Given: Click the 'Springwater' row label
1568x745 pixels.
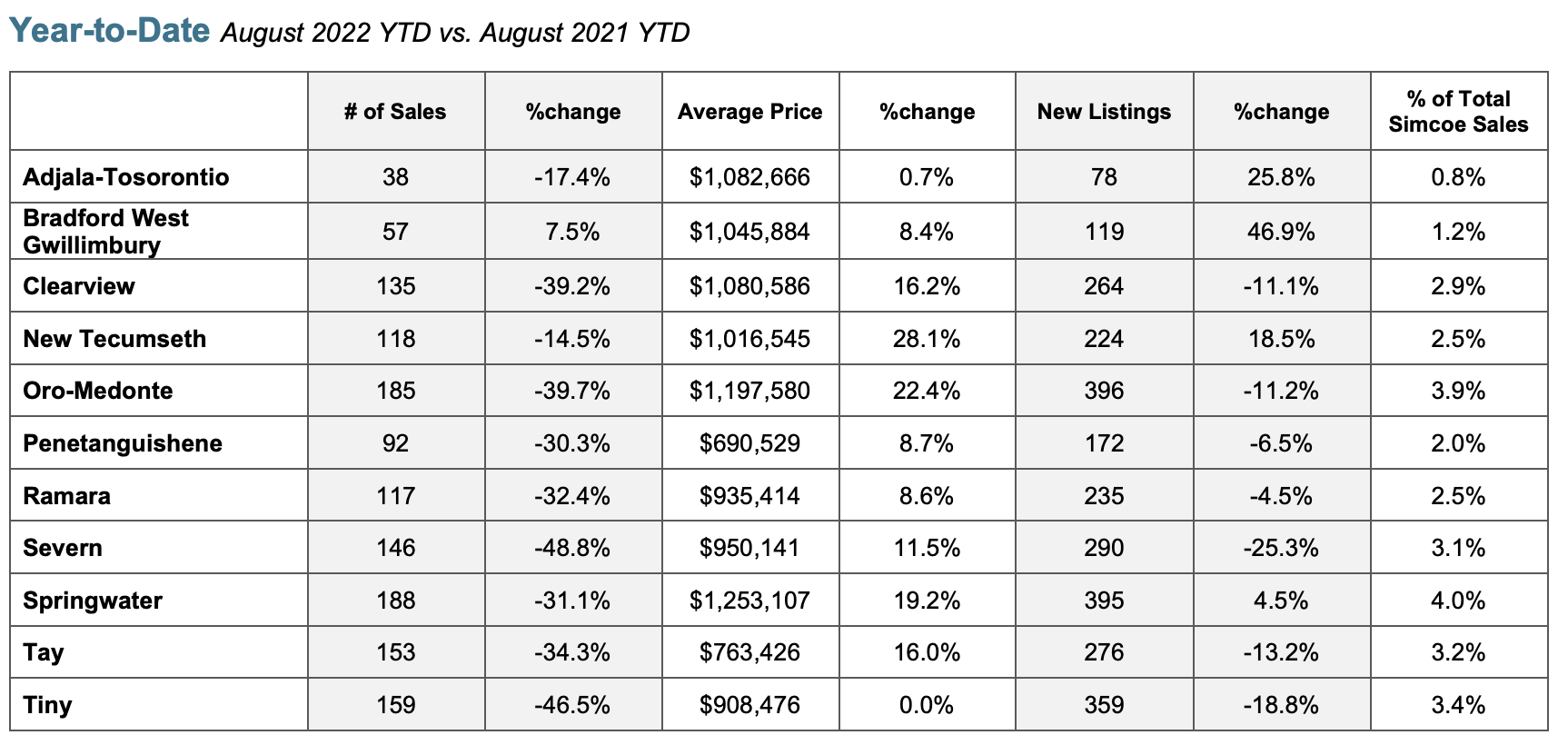Looking at the screenshot, I should 93,601.
